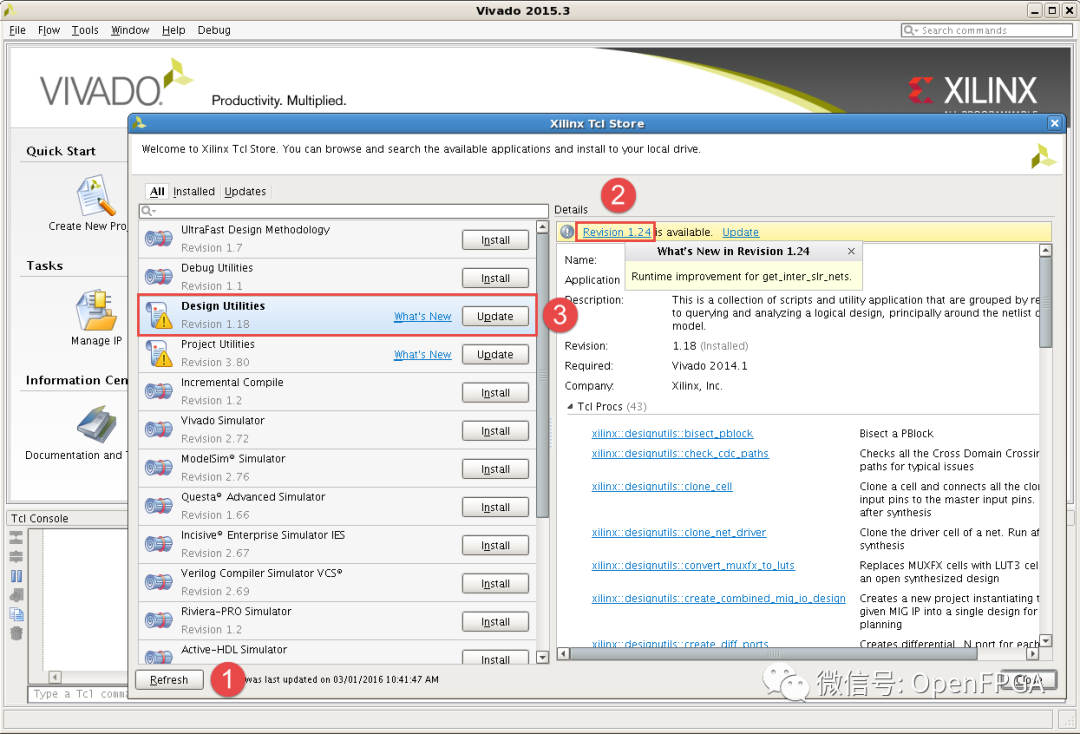Click the Refresh button
Image resolution: width=1080 pixels, height=734 pixels.
point(169,680)
